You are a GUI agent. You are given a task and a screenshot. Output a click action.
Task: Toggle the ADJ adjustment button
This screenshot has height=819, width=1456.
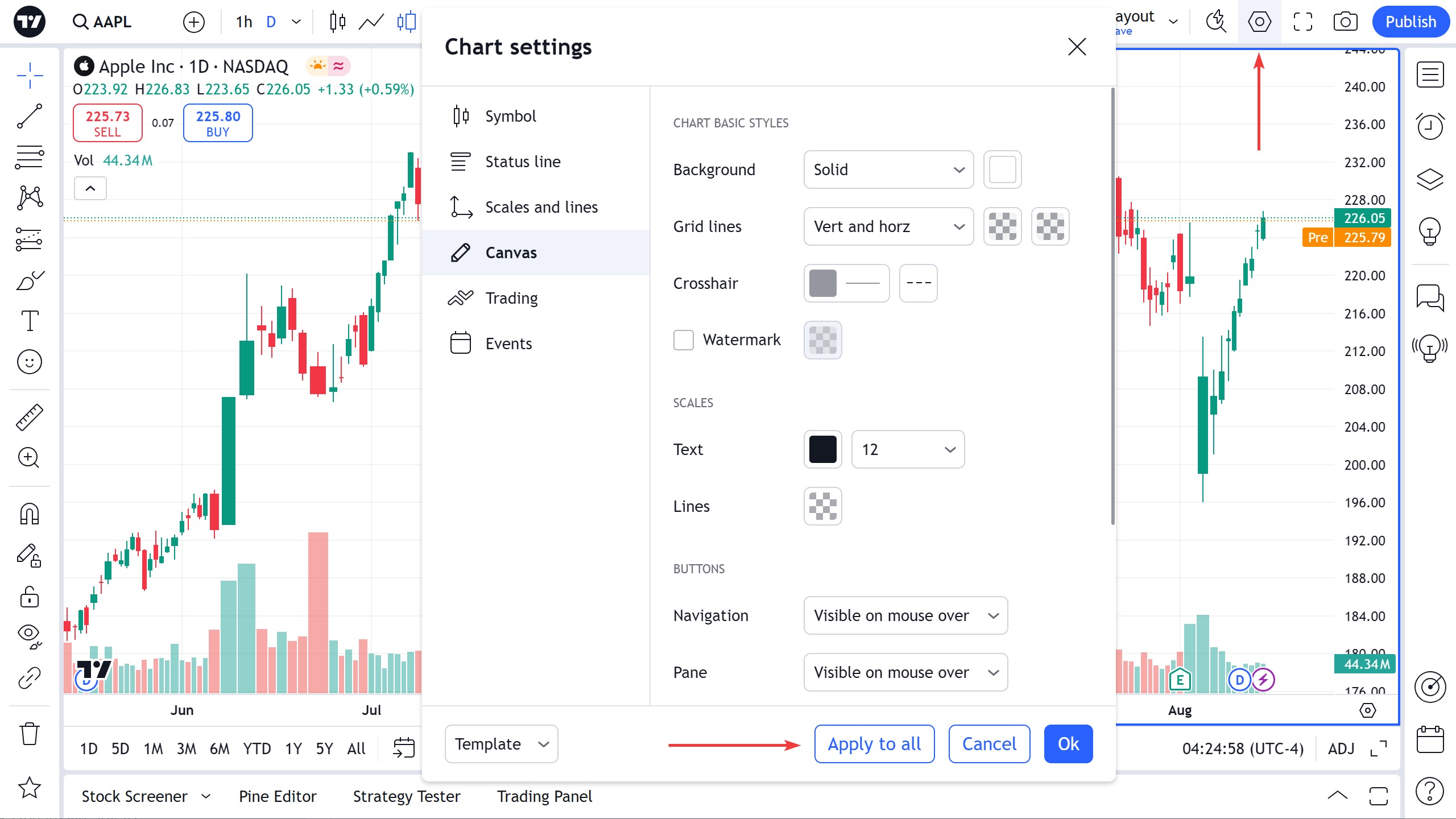tap(1341, 748)
